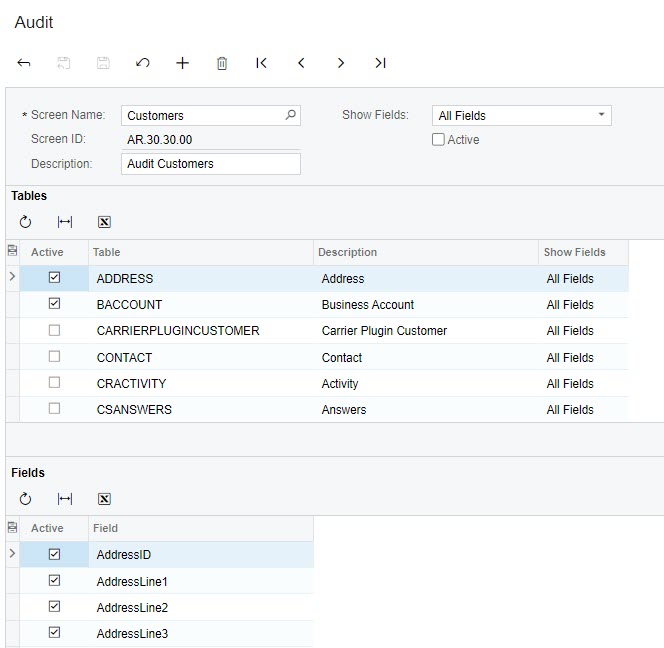Select the AddressLine3 field cell
664x648 pixels.
(201, 634)
